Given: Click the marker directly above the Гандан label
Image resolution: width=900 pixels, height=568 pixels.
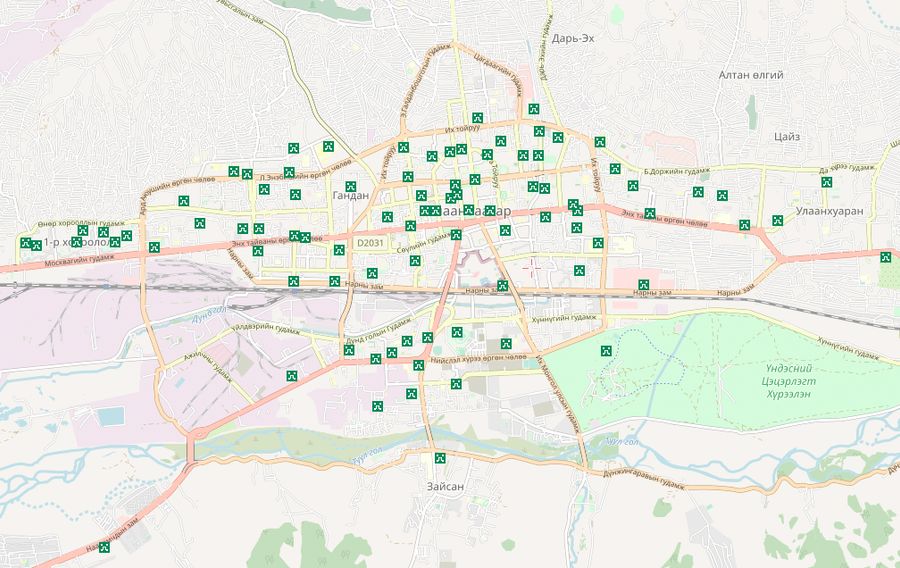Looking at the screenshot, I should (351, 186).
